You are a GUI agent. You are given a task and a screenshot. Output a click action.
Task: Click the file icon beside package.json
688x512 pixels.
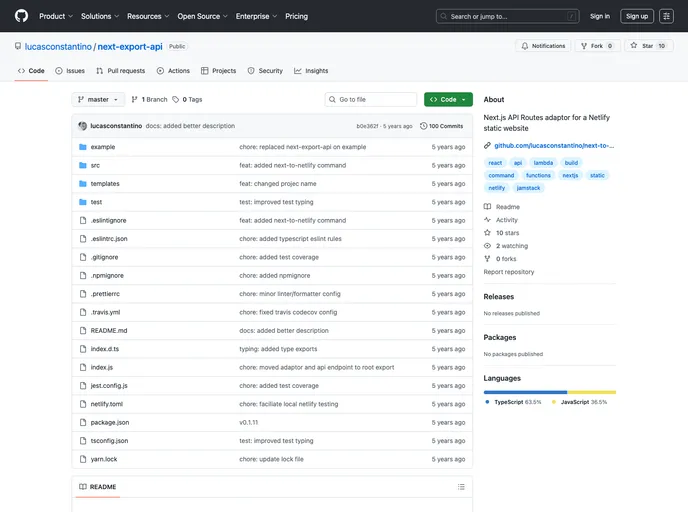pyautogui.click(x=82, y=422)
